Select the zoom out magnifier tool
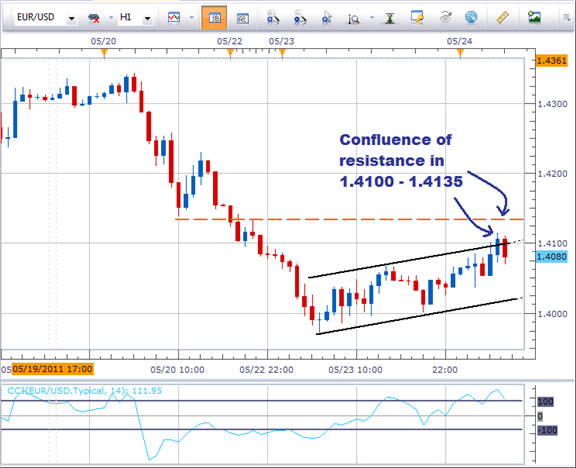 click(x=300, y=18)
